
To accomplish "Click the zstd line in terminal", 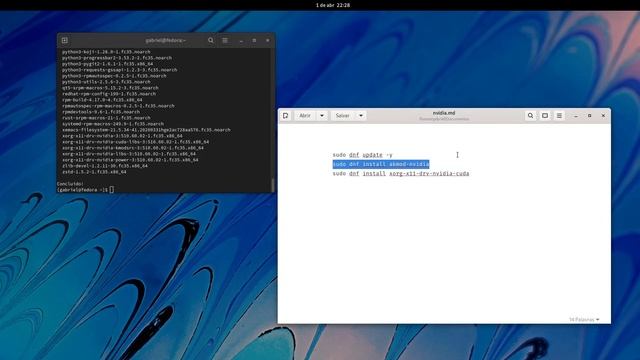I will 94,172.
